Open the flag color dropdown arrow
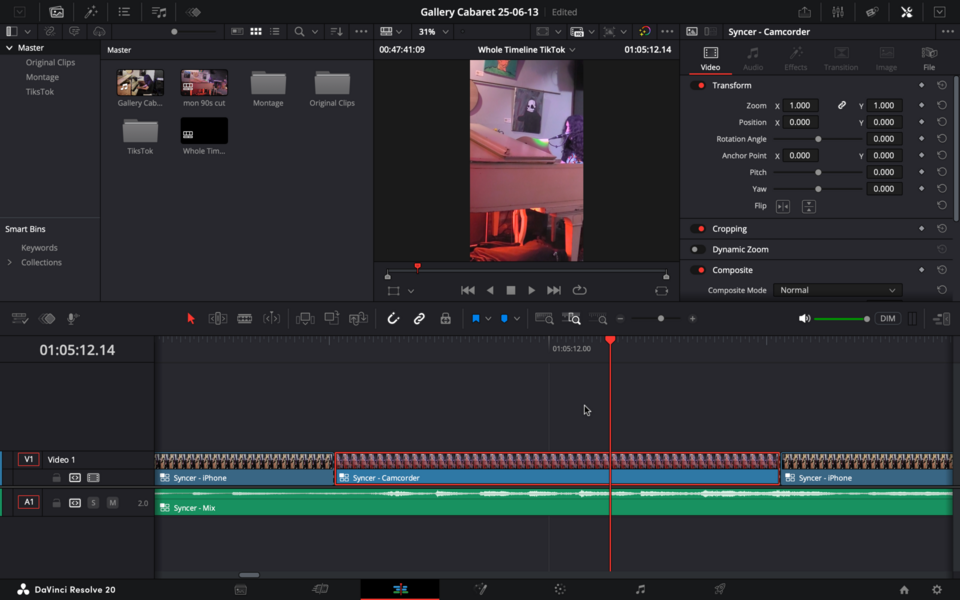This screenshot has height=600, width=960. 488,318
